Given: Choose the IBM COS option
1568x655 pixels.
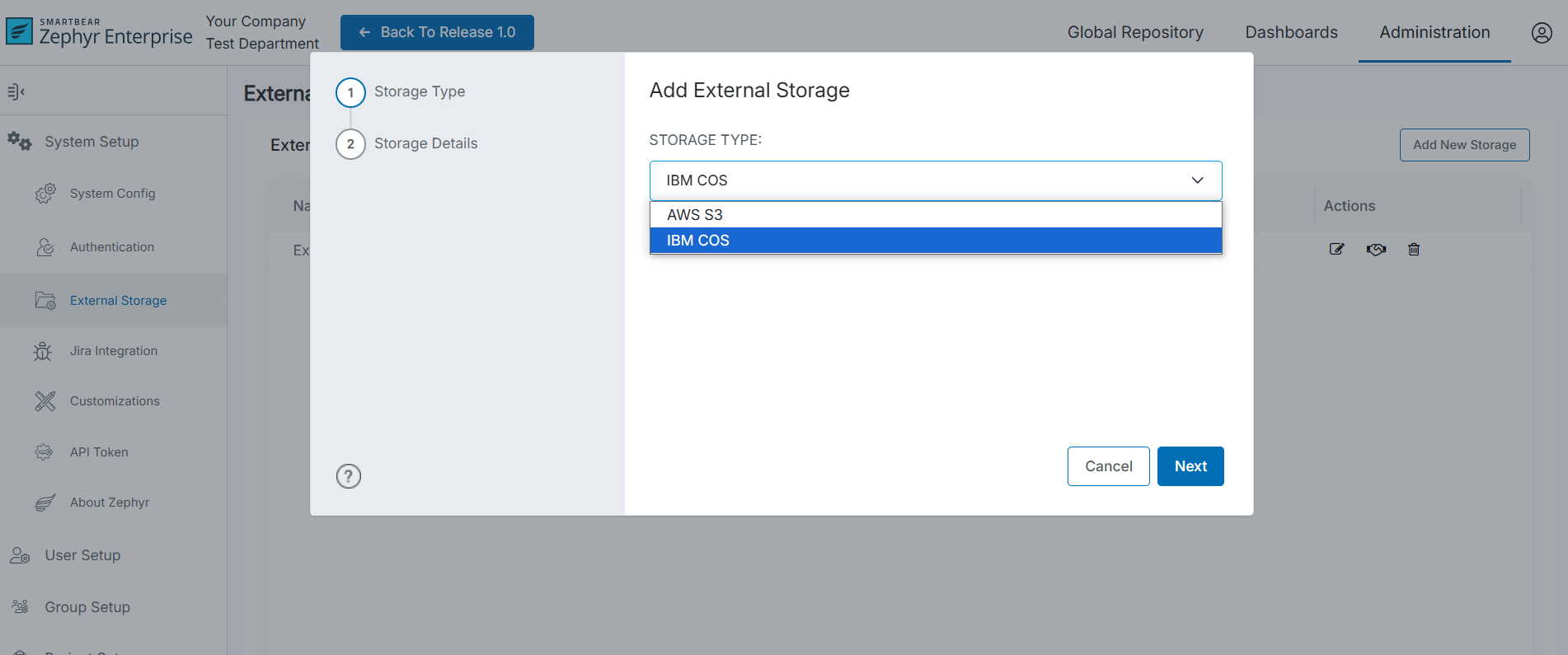Looking at the screenshot, I should [x=698, y=241].
